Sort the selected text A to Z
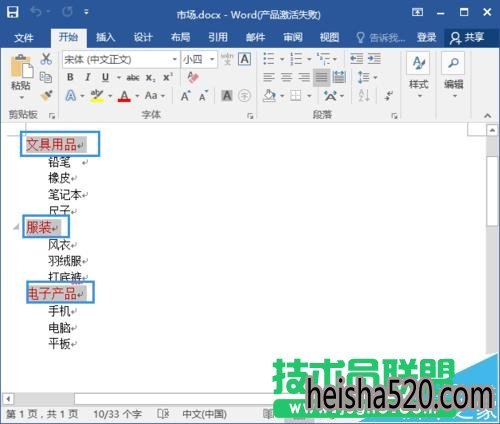The image size is (500, 424). (364, 96)
